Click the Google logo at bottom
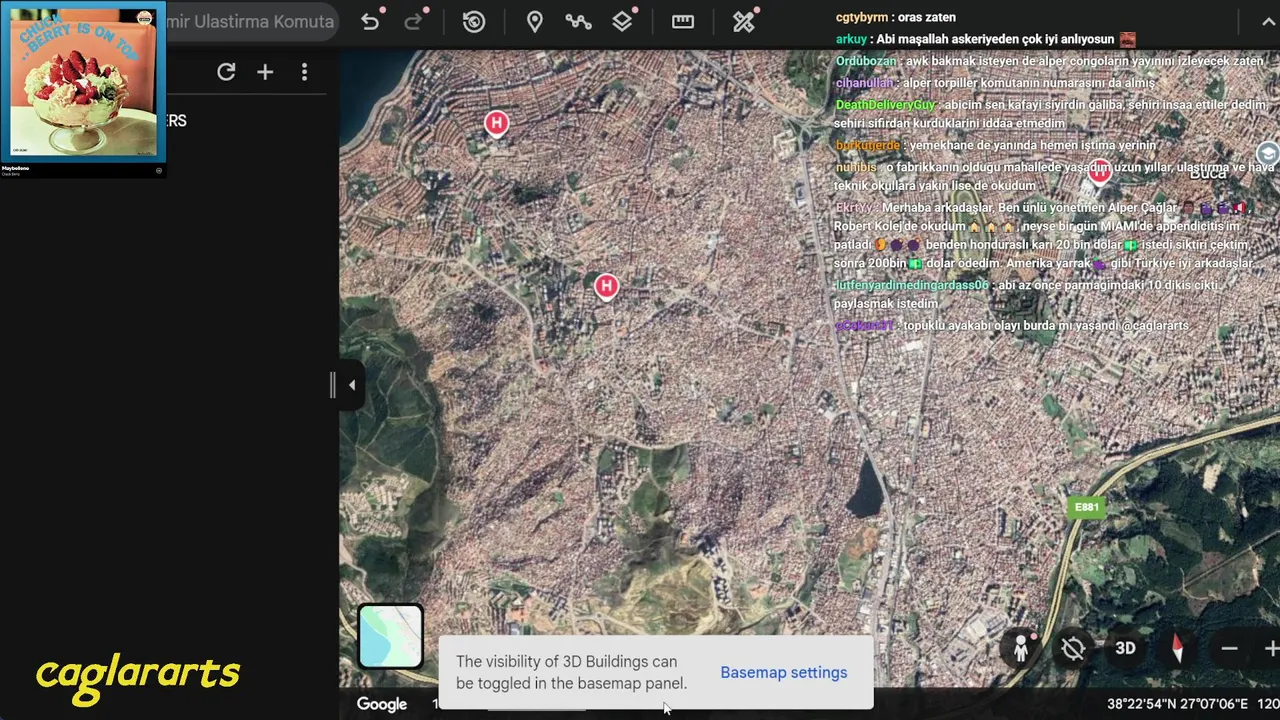 (x=382, y=704)
